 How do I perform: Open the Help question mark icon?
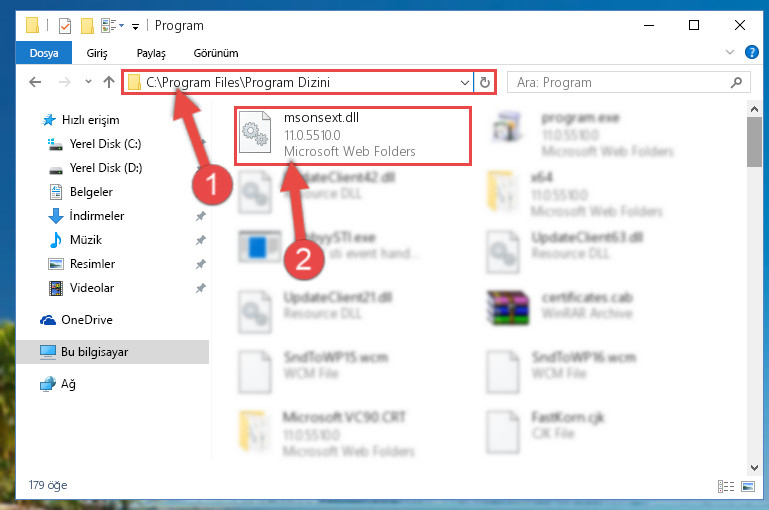(751, 52)
